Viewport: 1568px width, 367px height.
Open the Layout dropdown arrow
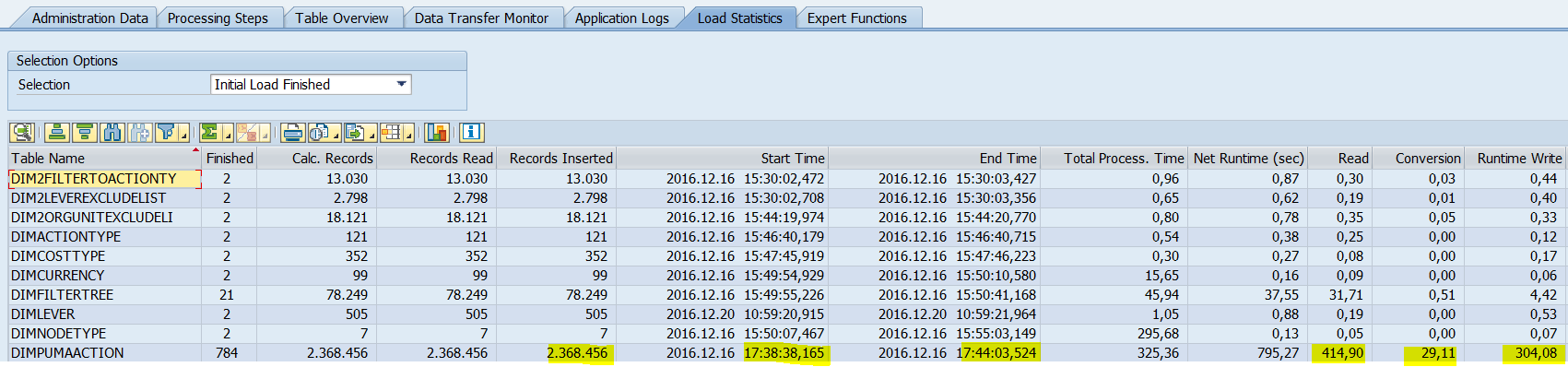click(x=409, y=133)
